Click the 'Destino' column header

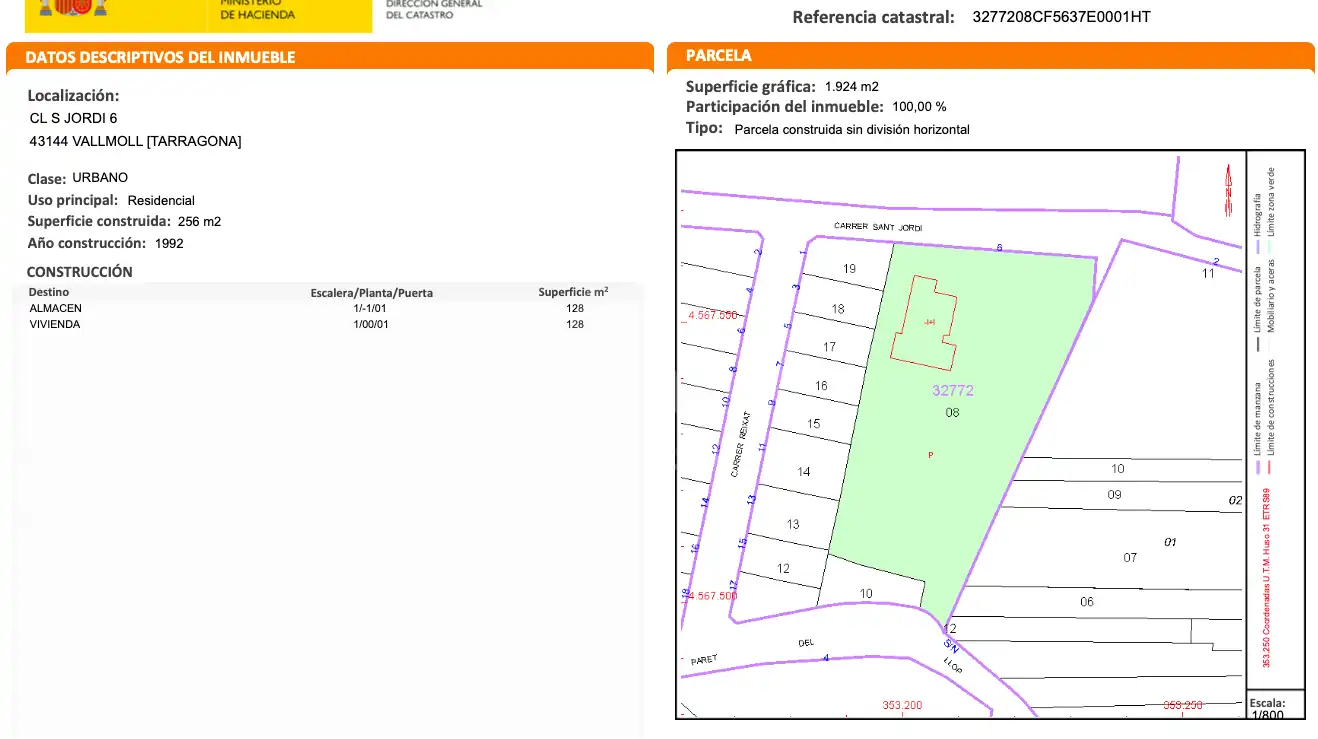click(x=49, y=291)
